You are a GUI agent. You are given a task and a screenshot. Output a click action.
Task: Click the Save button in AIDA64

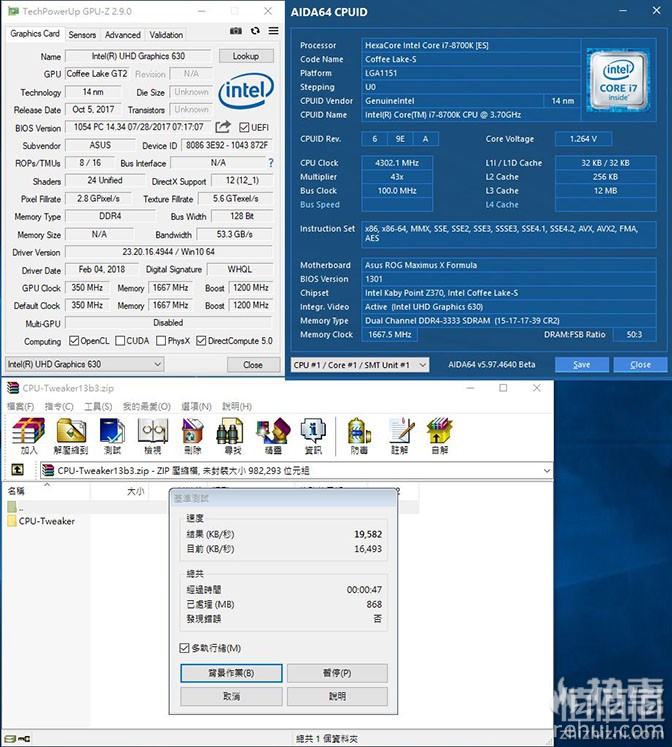[x=582, y=365]
